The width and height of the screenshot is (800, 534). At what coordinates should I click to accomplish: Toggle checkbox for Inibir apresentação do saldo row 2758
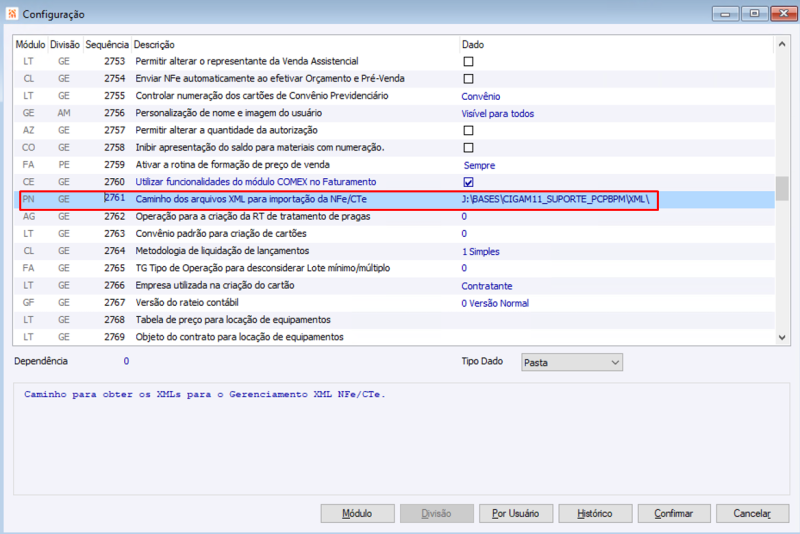[468, 147]
